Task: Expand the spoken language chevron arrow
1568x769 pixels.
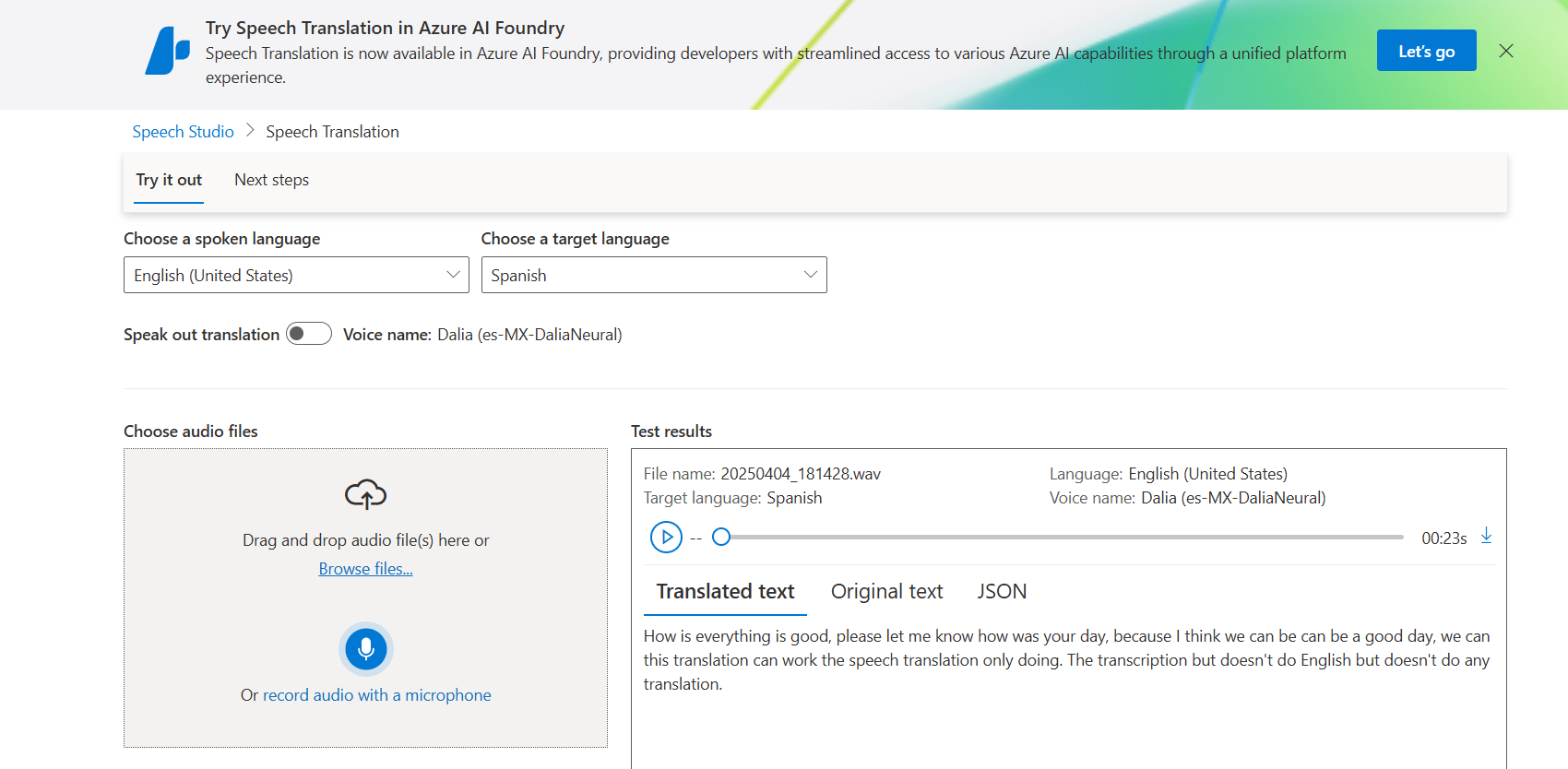Action: pos(453,275)
